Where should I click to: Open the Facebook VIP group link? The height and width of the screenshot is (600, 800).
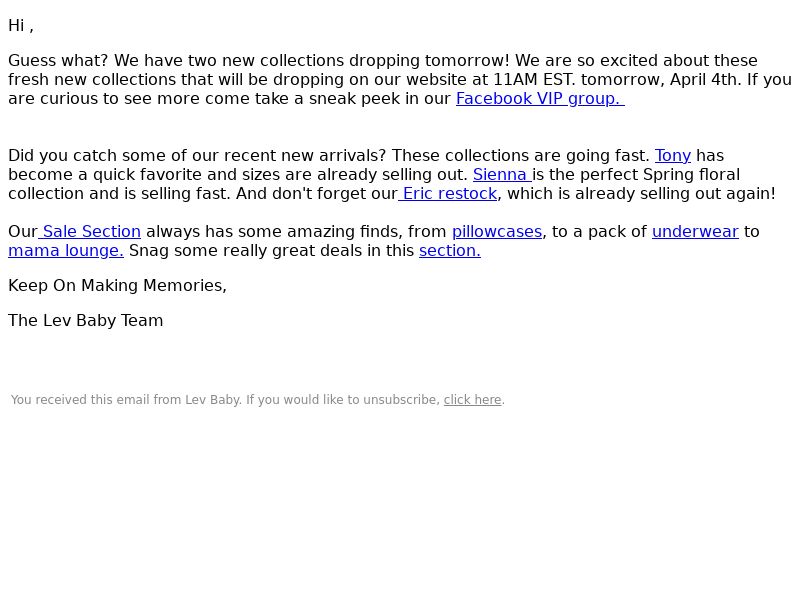540,98
